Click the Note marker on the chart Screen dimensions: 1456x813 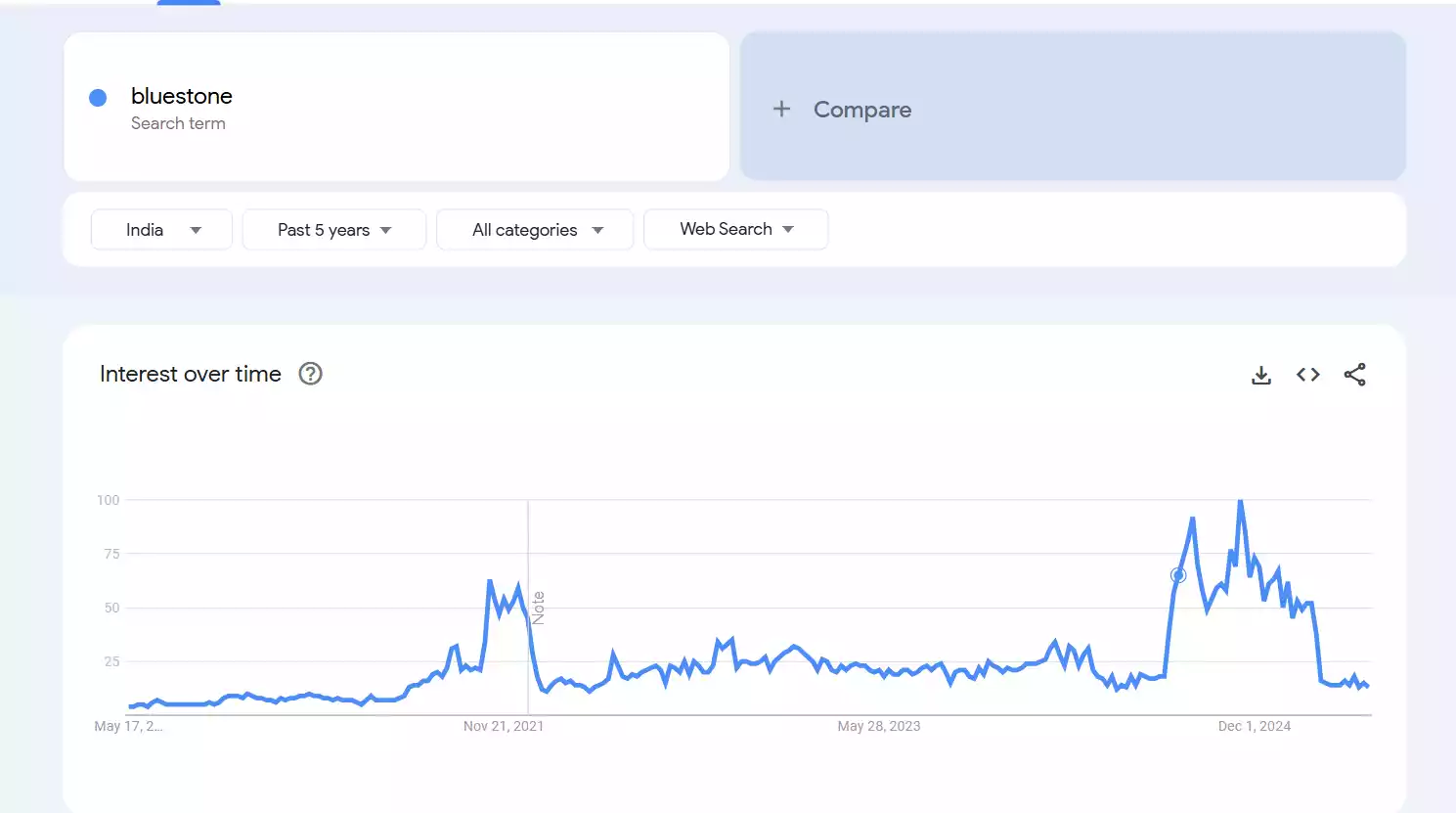pos(538,608)
